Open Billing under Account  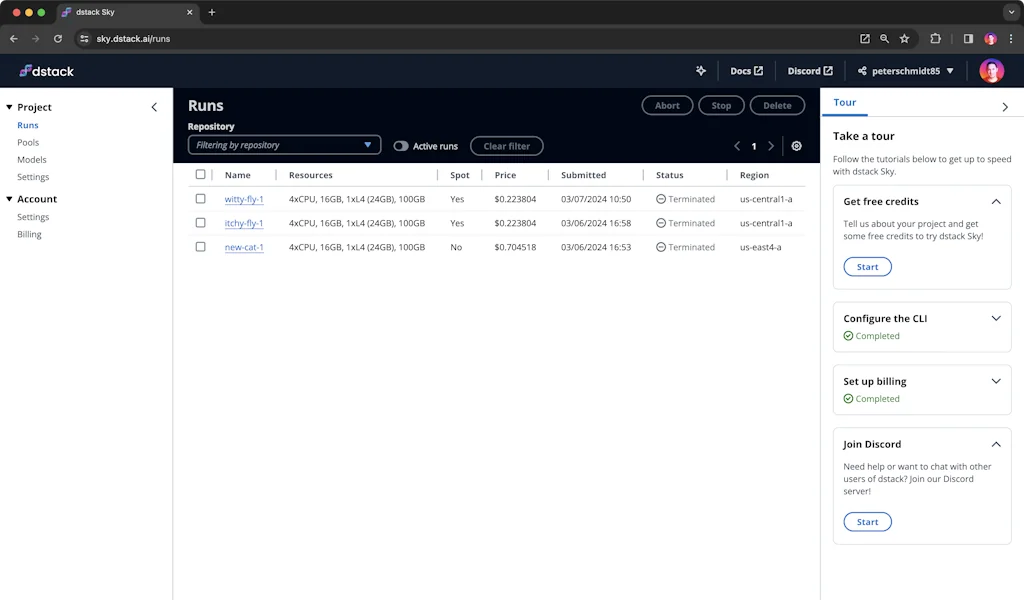29,234
